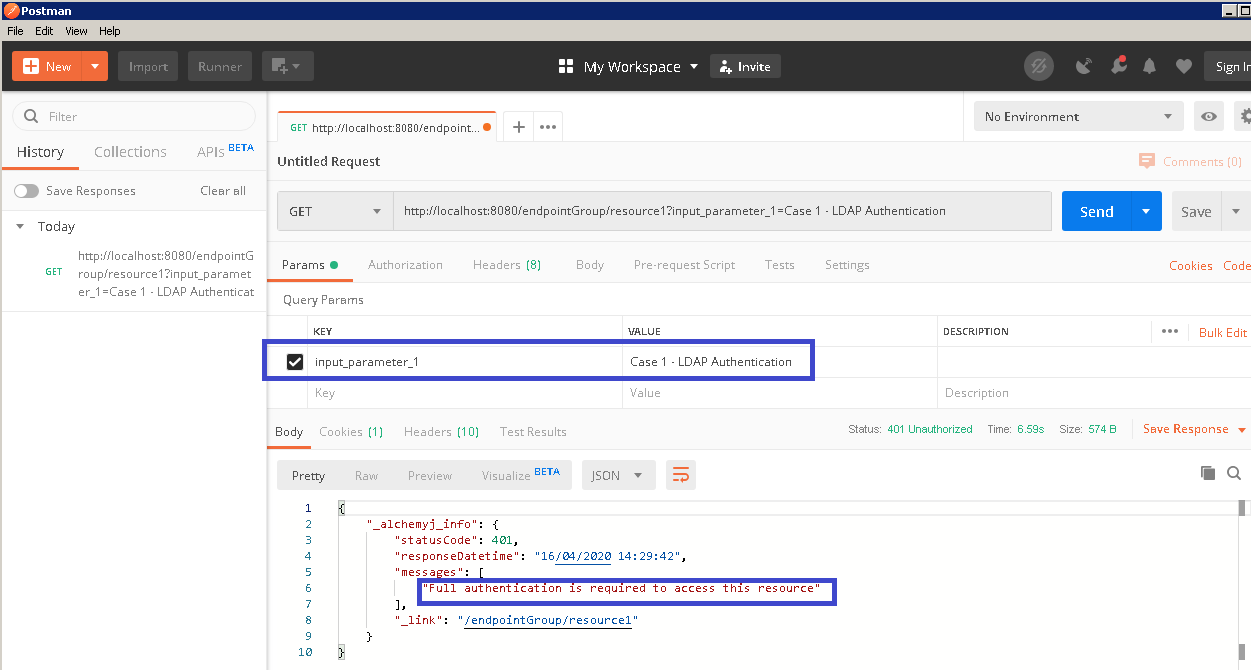Click the Comments speech bubble icon
This screenshot has height=670, width=1251.
pos(1147,162)
